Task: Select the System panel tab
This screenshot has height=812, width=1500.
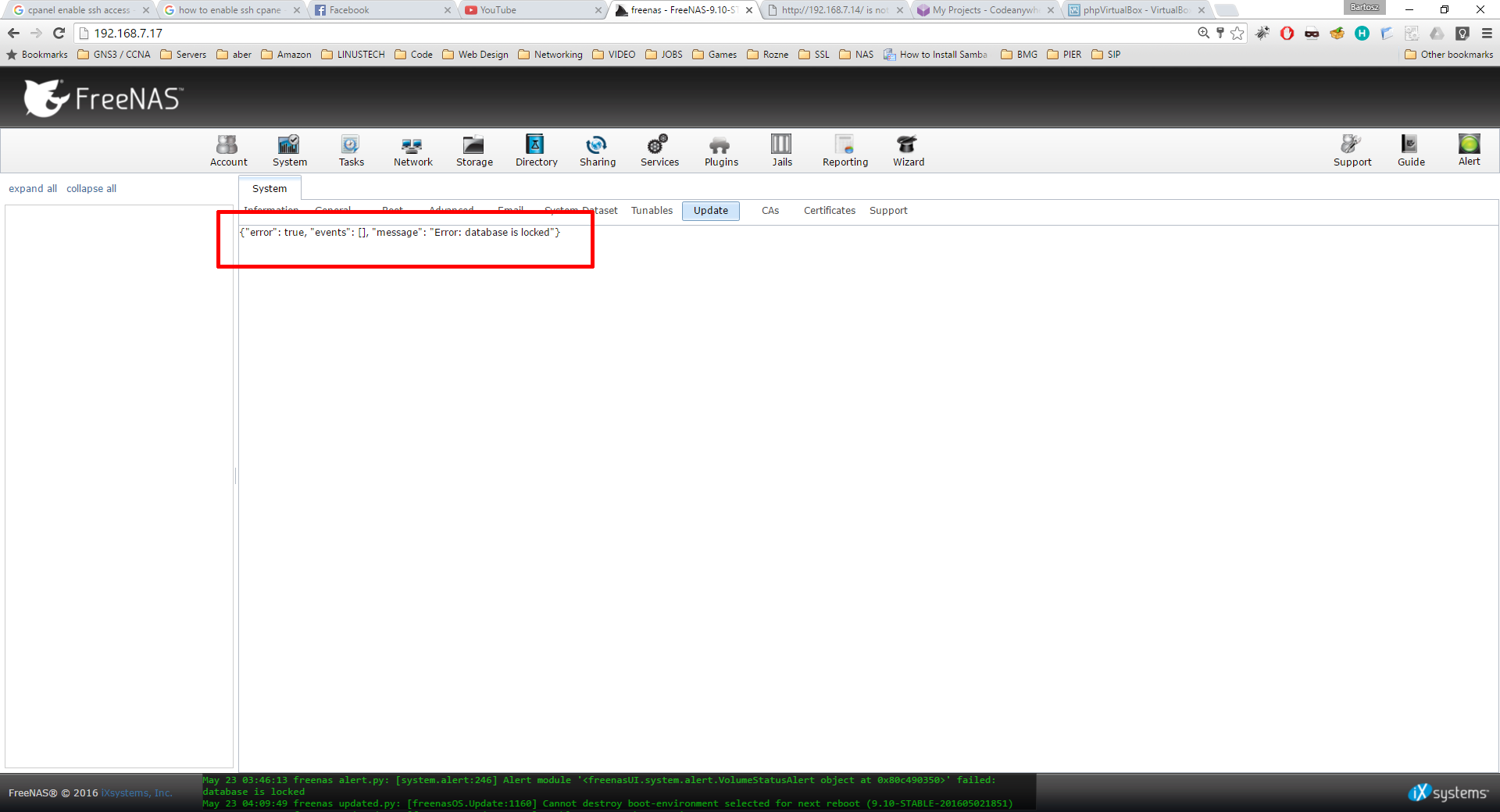Action: point(270,188)
